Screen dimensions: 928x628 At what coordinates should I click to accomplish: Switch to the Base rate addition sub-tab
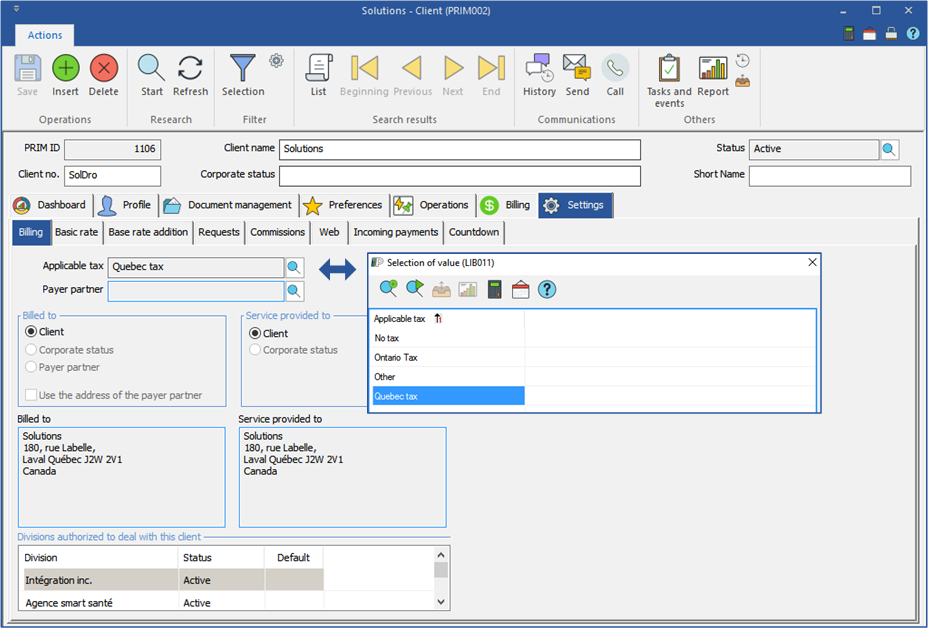pyautogui.click(x=148, y=232)
